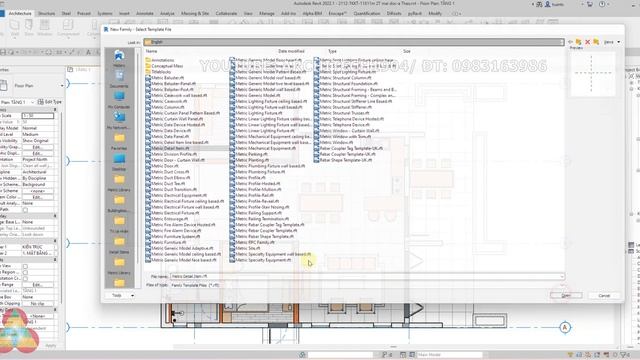Open the Floor Plan type selector dropdown
Image resolution: width=640 pixels, height=360 pixels.
[62, 86]
